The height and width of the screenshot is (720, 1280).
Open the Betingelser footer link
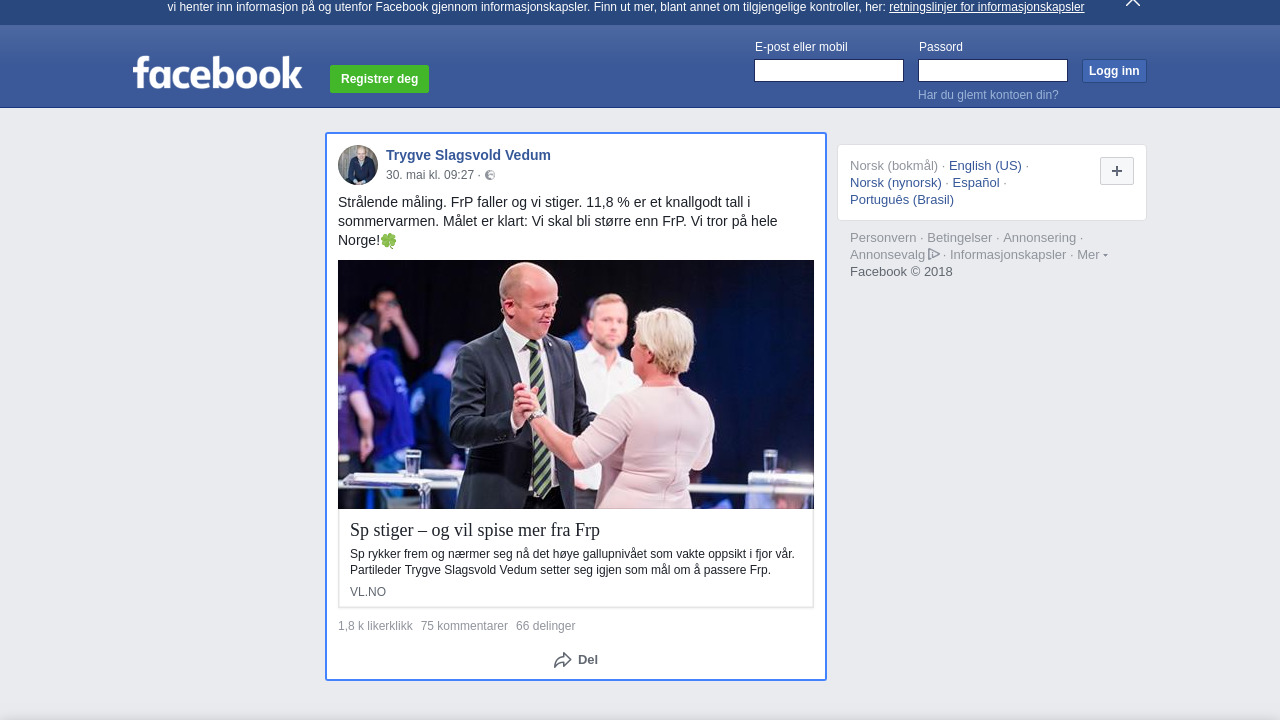pos(960,238)
